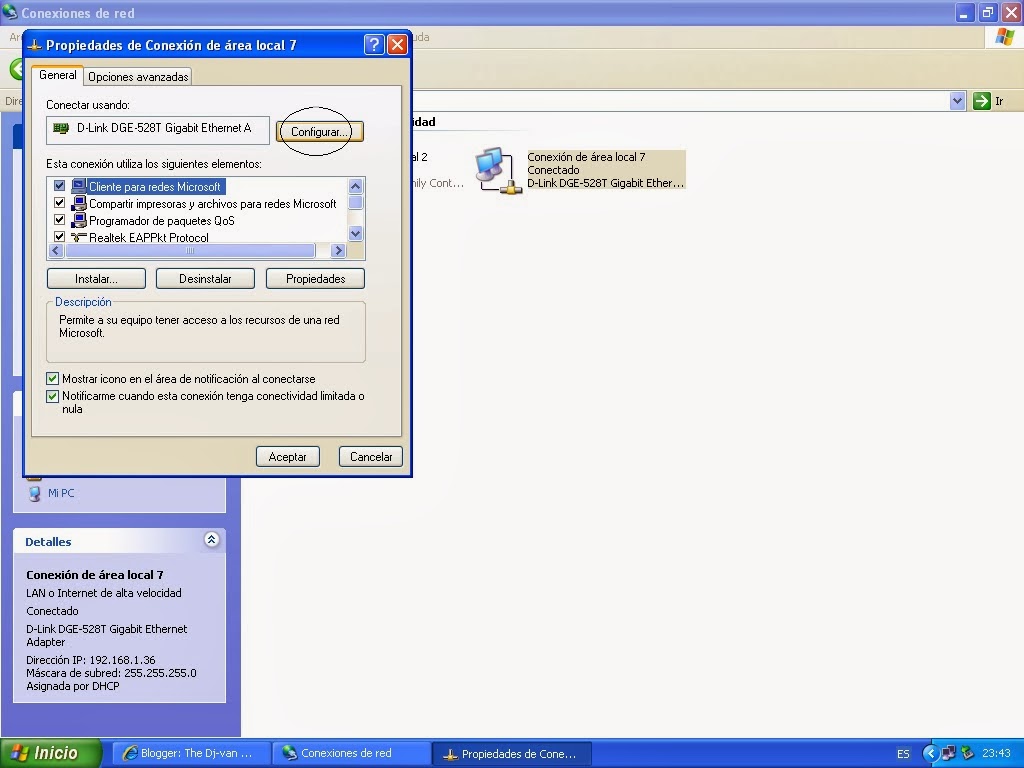Select Cliente para redes Microsoft icon

point(78,186)
